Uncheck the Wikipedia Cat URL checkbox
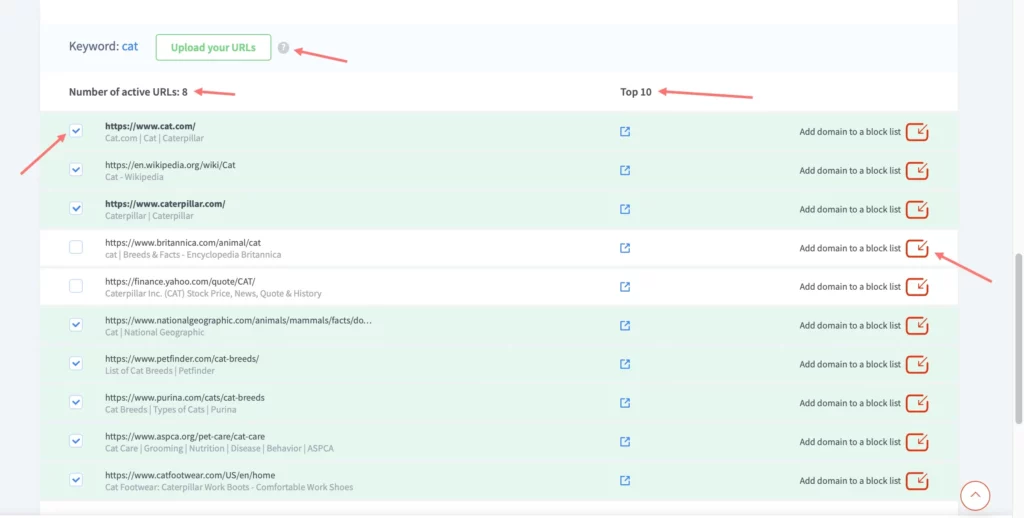 [x=76, y=169]
